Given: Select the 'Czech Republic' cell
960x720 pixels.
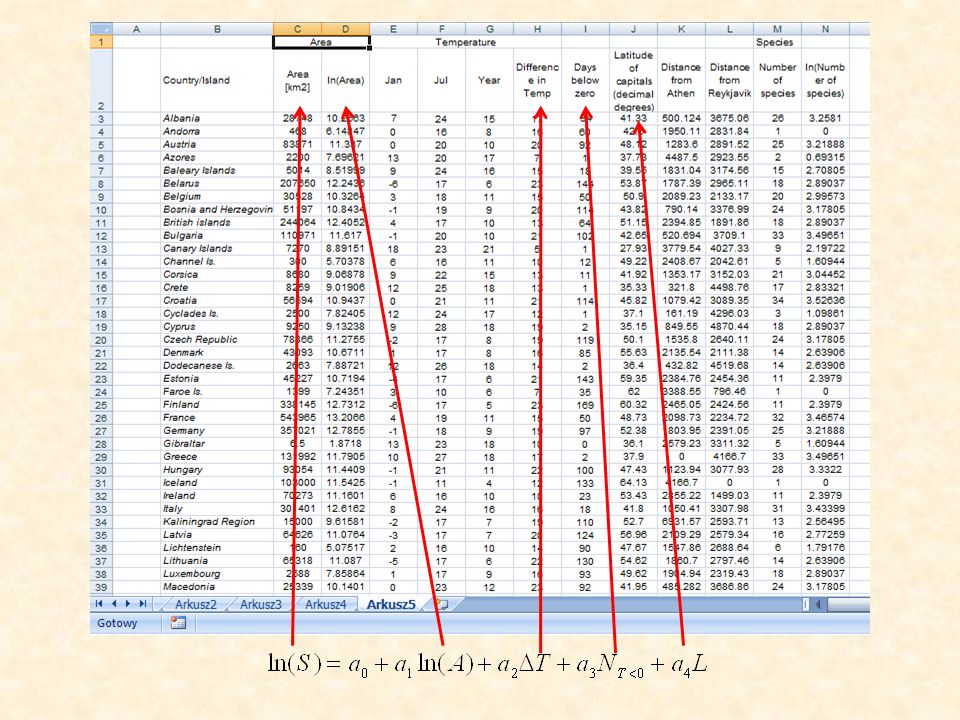Looking at the screenshot, I should [217, 340].
